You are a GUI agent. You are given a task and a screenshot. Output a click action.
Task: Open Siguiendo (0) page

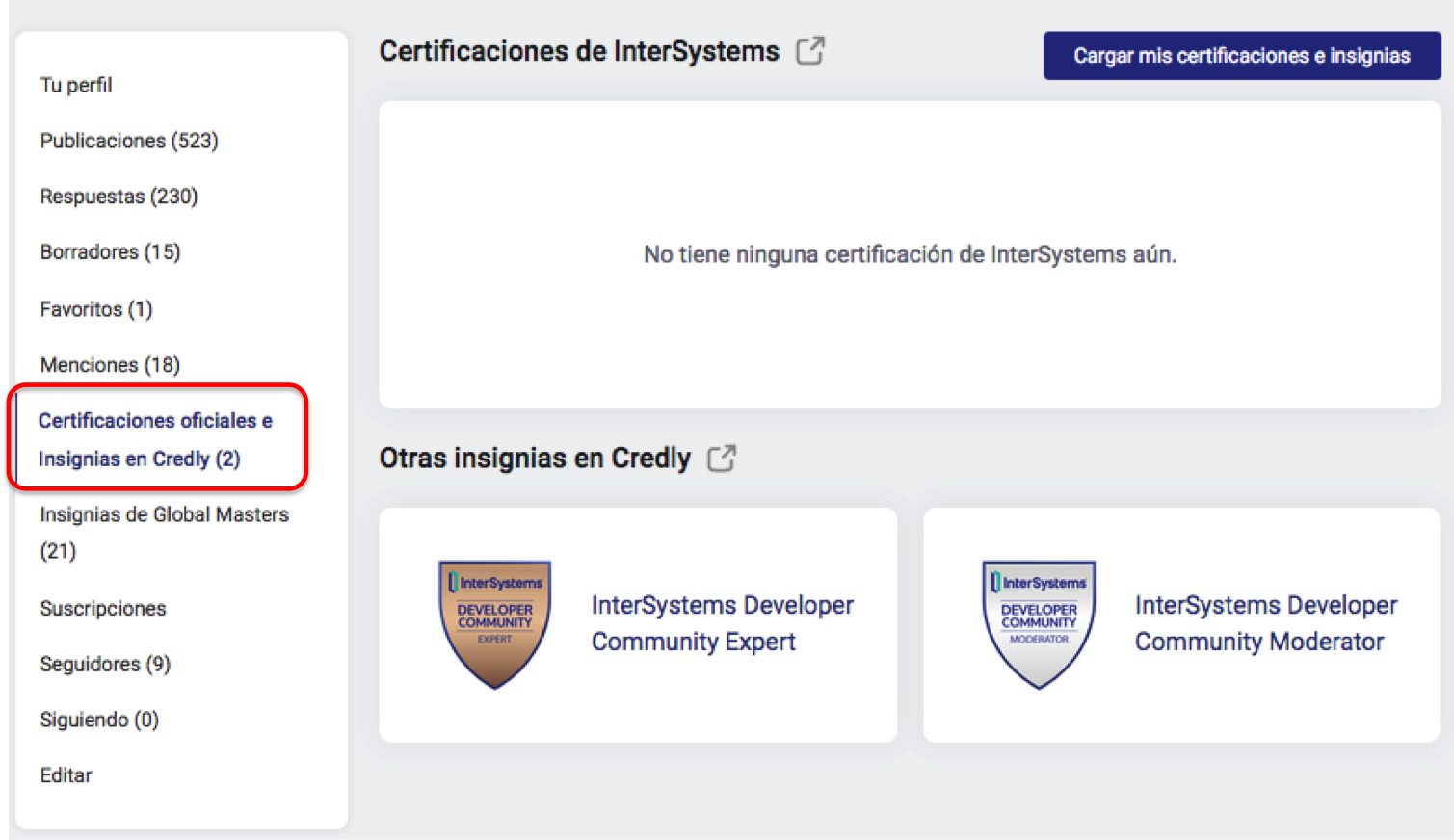(99, 721)
